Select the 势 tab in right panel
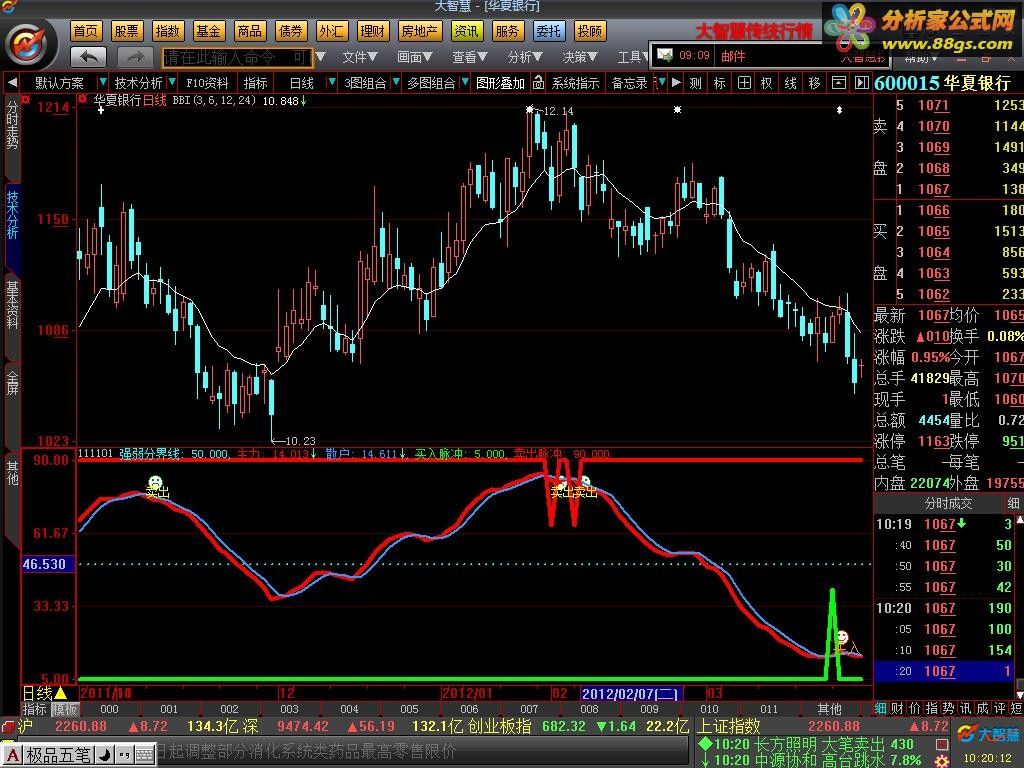 click(x=948, y=709)
